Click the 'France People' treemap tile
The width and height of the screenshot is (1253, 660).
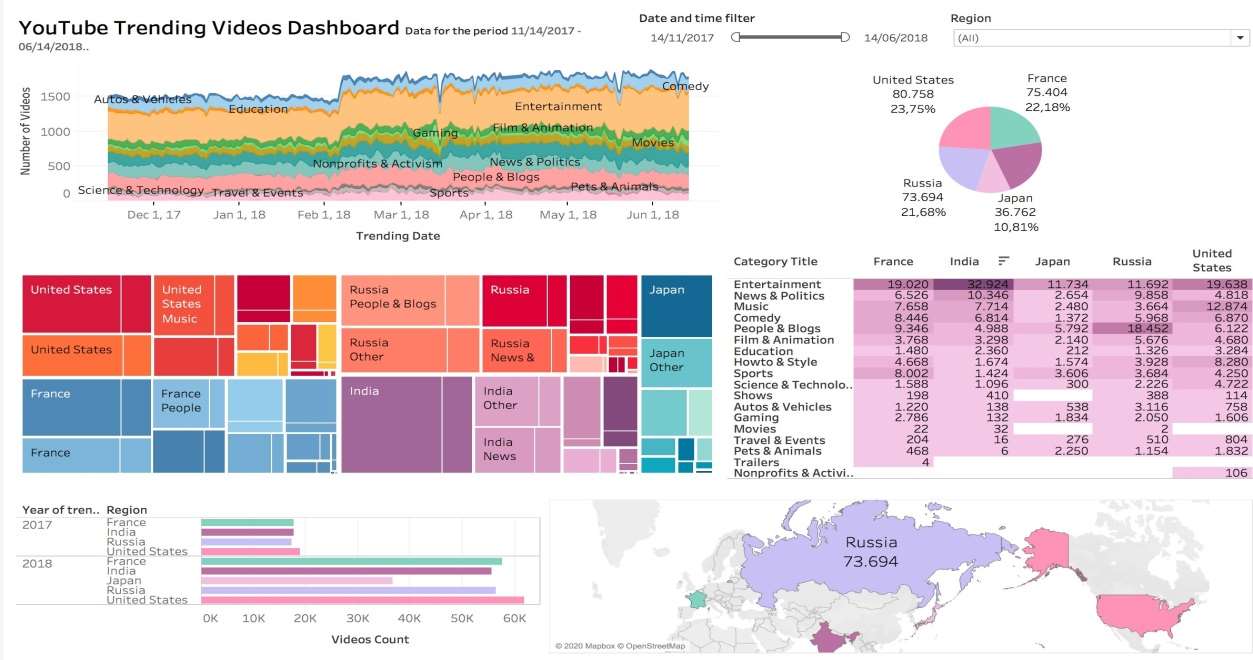point(181,402)
